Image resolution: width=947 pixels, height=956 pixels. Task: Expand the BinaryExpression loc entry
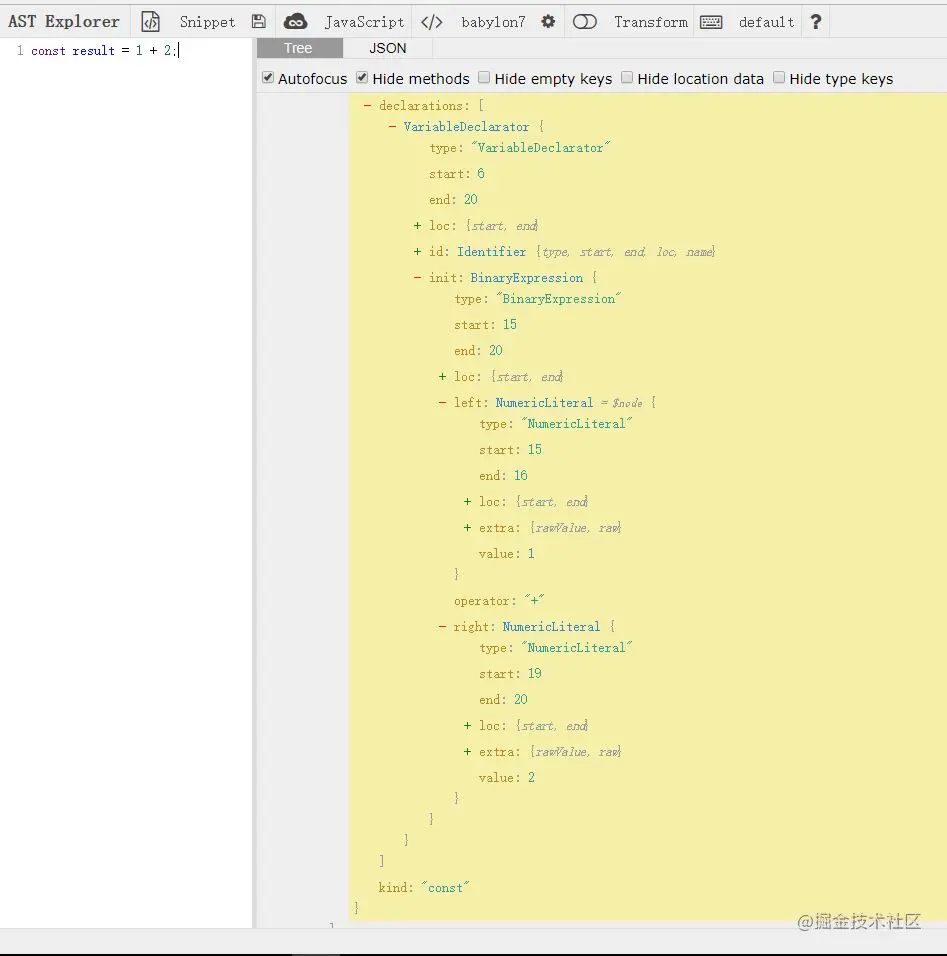(442, 377)
